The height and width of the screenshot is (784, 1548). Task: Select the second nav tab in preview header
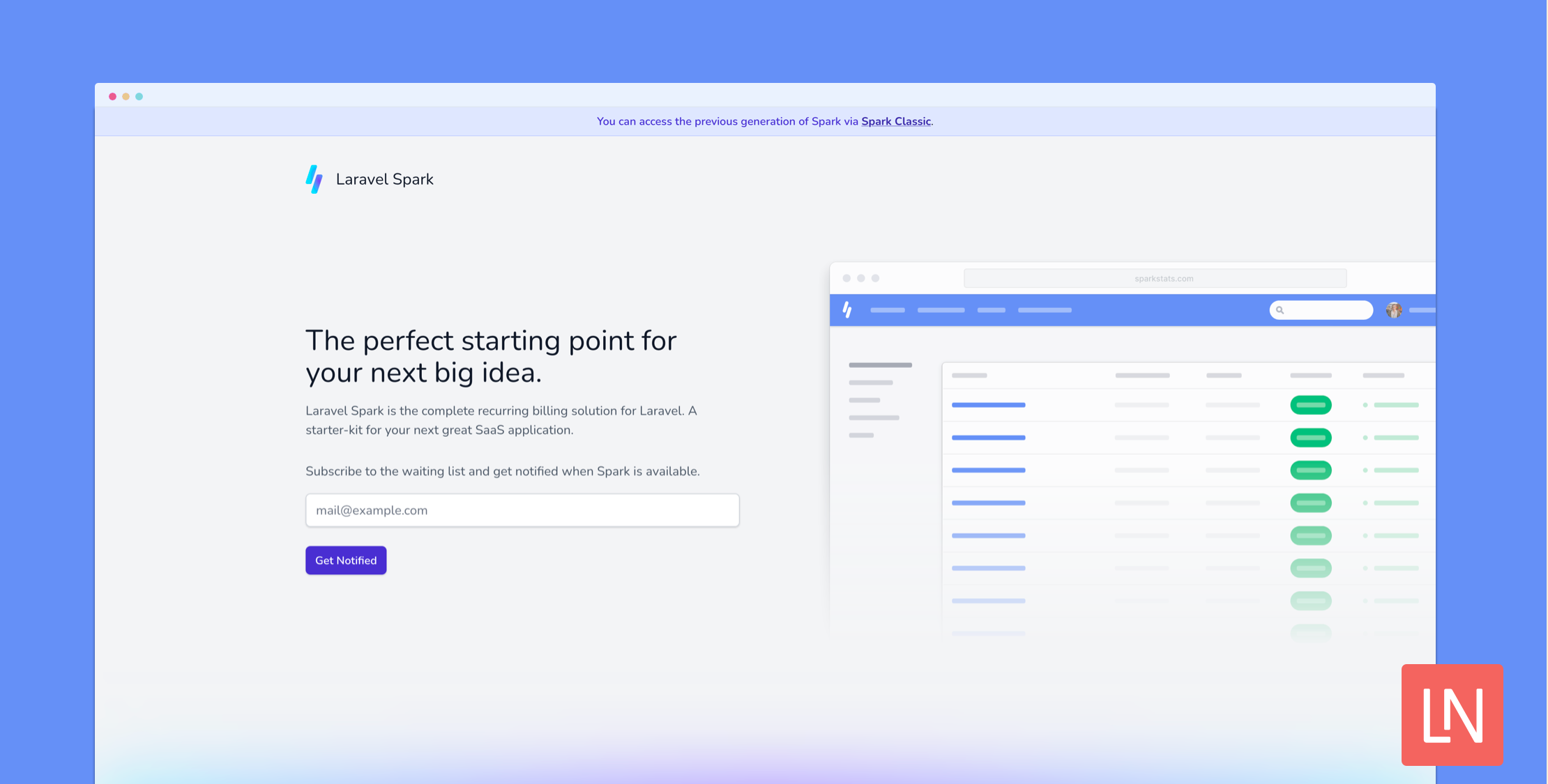click(941, 311)
